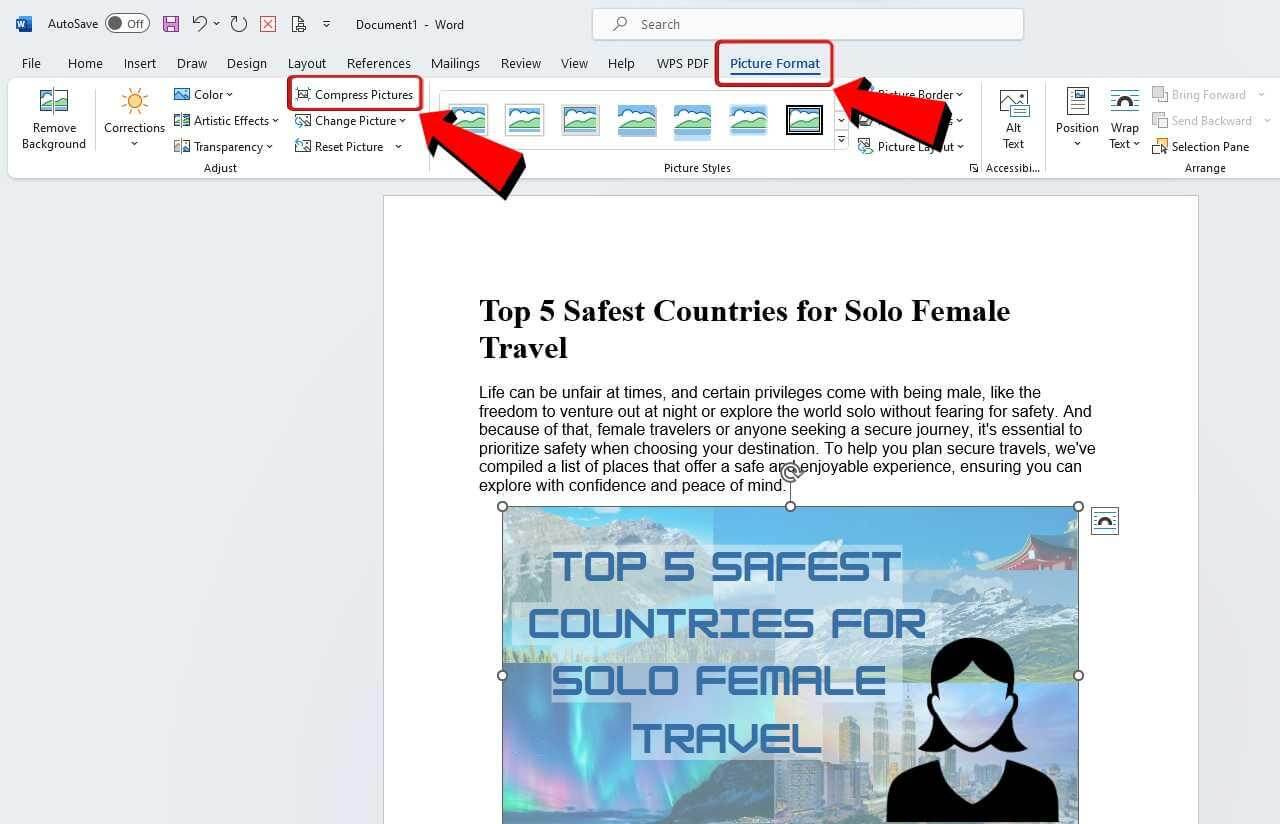Toggle the layout options button beside the image

pos(1104,520)
